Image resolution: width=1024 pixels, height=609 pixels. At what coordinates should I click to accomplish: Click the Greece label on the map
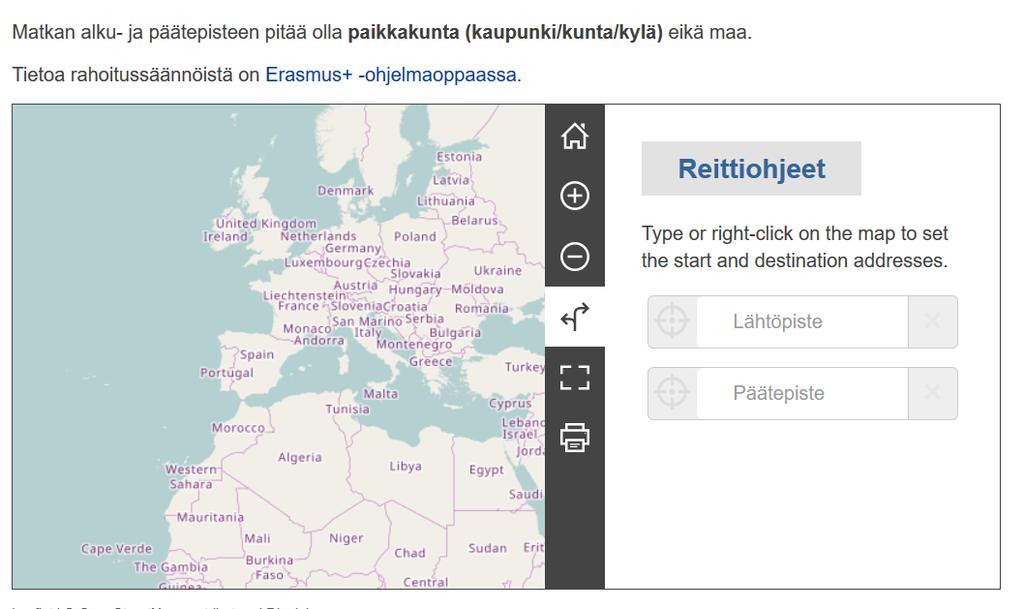tap(430, 361)
